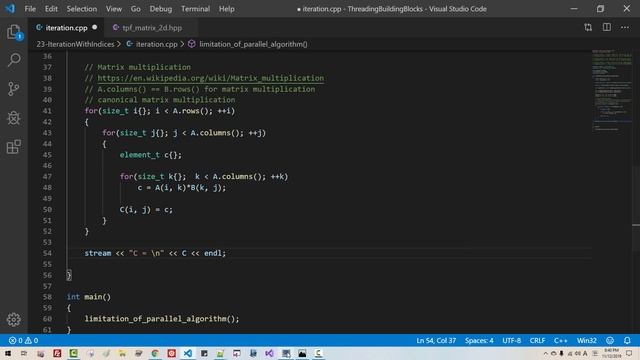This screenshot has height=360, width=640.
Task: Expand the limitation_of_parallel_algorithm() breadcrumb
Action: pyautogui.click(x=253, y=44)
